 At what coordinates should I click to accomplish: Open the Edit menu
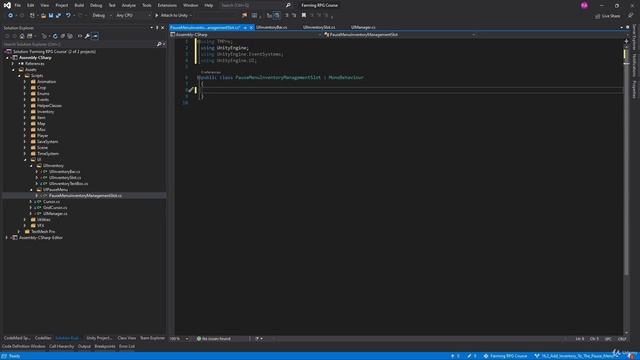pos(31,5)
